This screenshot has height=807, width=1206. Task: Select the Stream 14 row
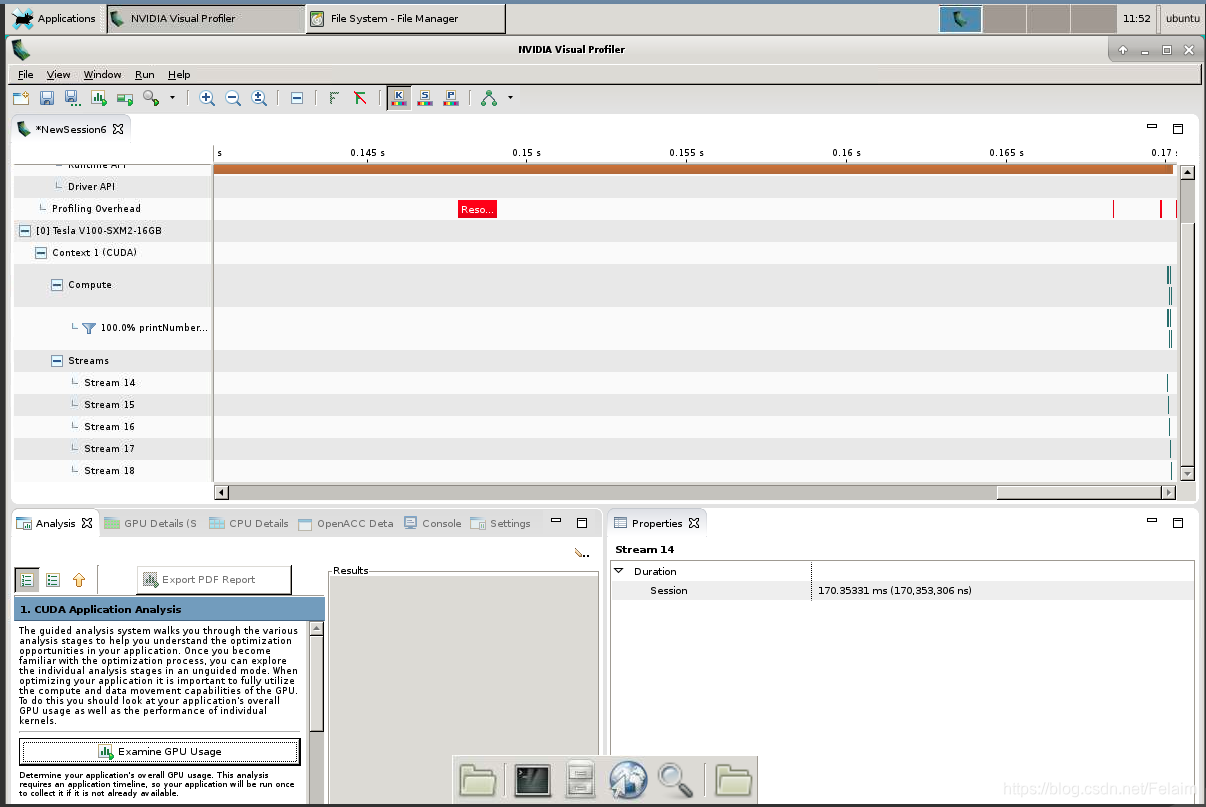click(112, 383)
